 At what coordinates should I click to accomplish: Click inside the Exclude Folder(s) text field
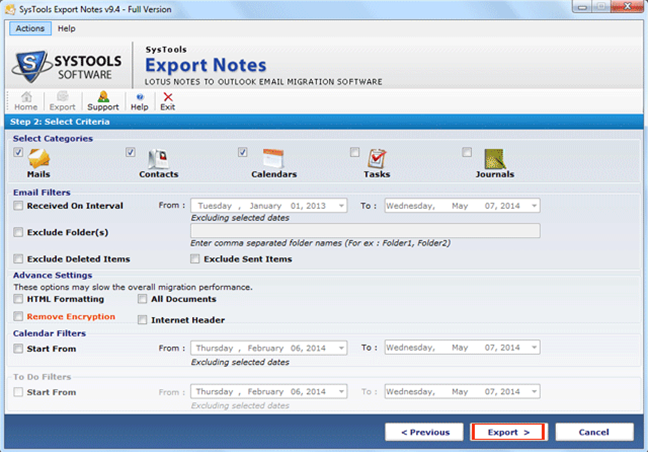point(365,231)
